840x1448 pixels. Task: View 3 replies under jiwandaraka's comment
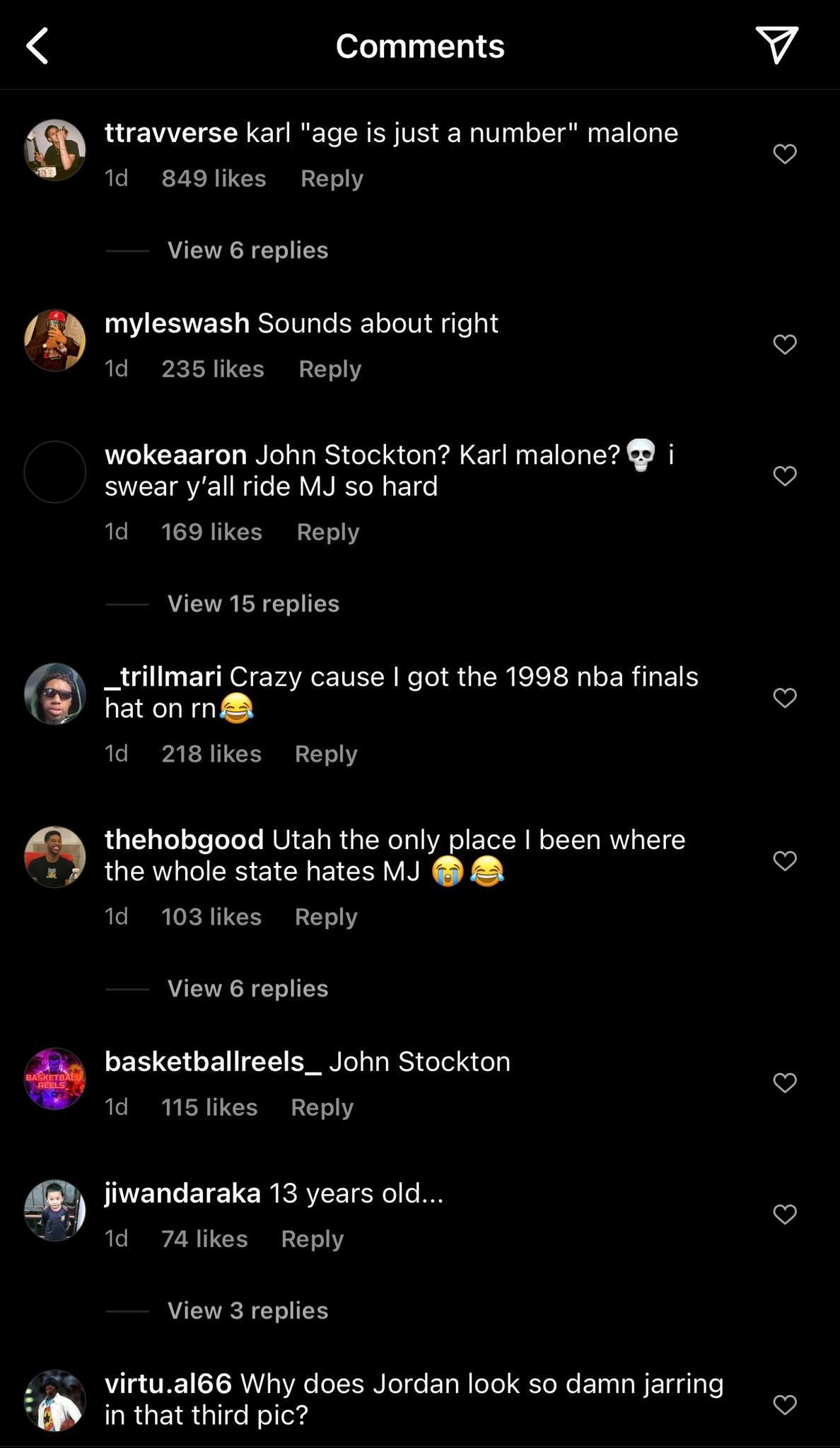coord(247,1311)
